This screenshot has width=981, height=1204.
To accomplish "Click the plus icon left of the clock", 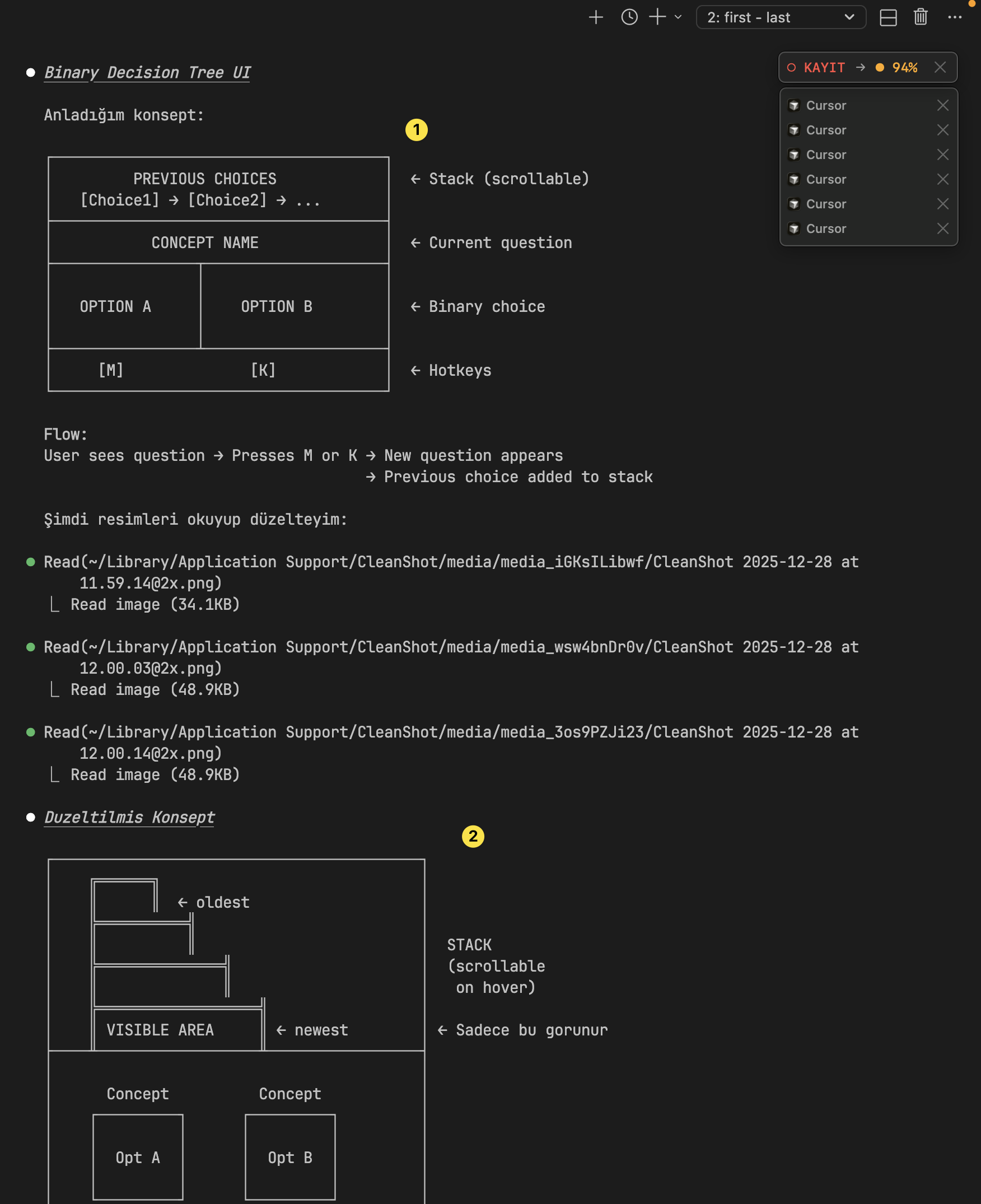I will click(596, 17).
